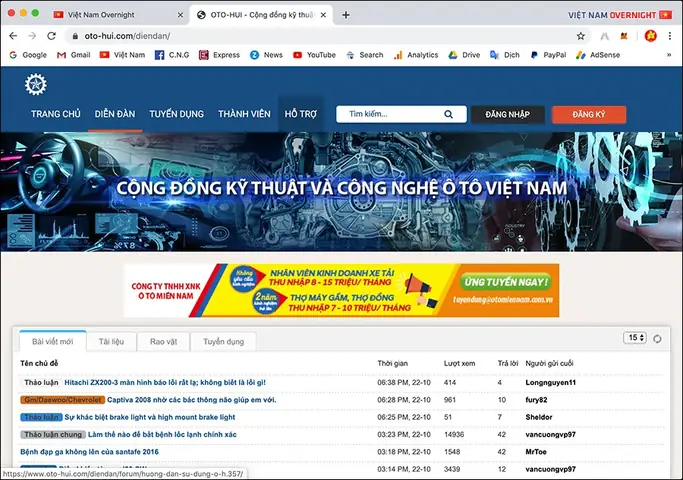683x480 pixels.
Task: Close the Việt Nam Overnight tab
Action: pos(180,15)
